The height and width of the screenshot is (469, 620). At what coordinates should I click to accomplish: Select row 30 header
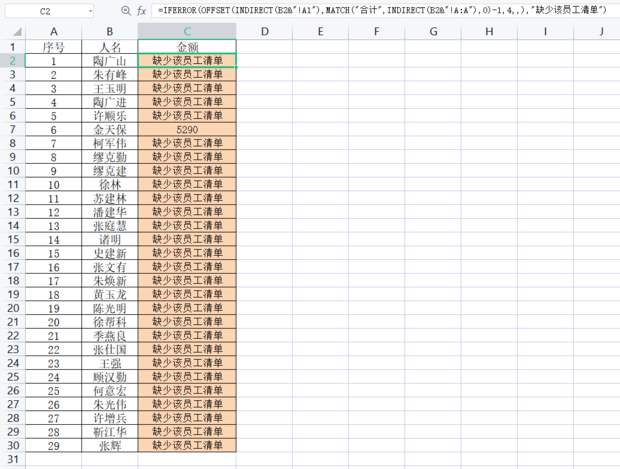13,445
